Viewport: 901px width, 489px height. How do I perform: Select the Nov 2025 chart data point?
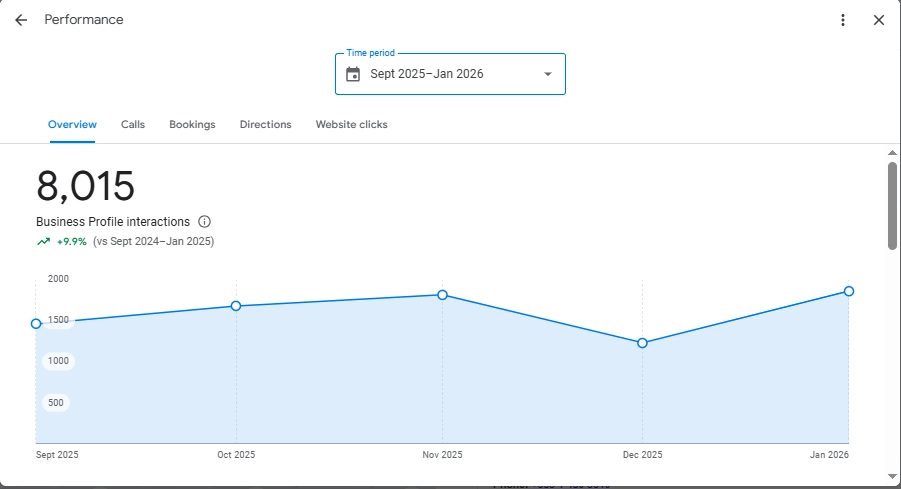click(442, 295)
